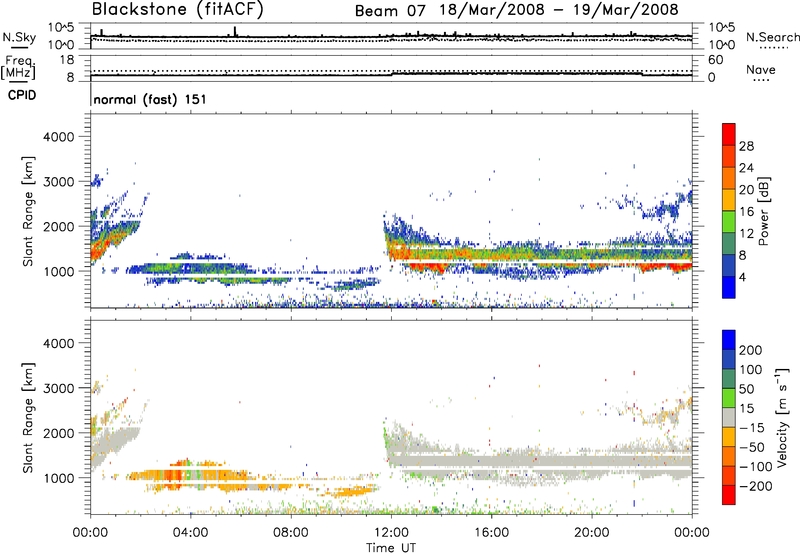Pick the bright blue segment below 4 on Power colorbar
This screenshot has width=800, height=554.
coord(729,287)
